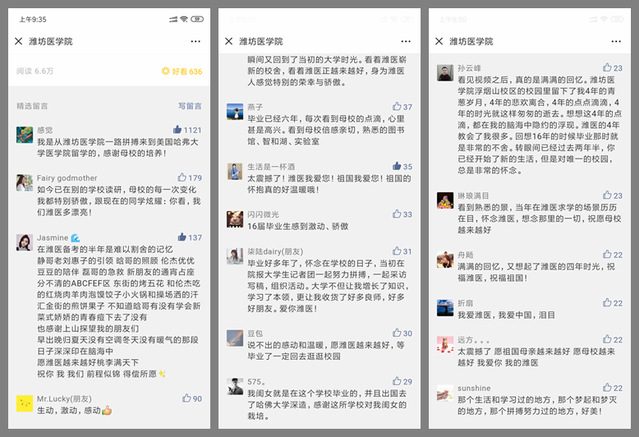Tap the thumbs-up on Fairy godmother's comment
The width and height of the screenshot is (639, 437).
click(181, 178)
